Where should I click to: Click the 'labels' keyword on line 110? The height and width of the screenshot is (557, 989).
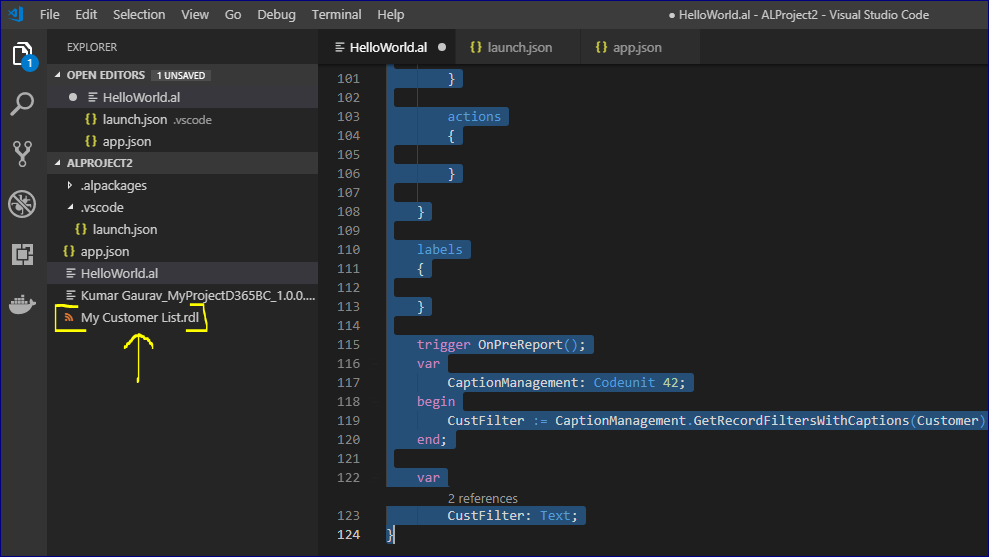click(x=440, y=249)
